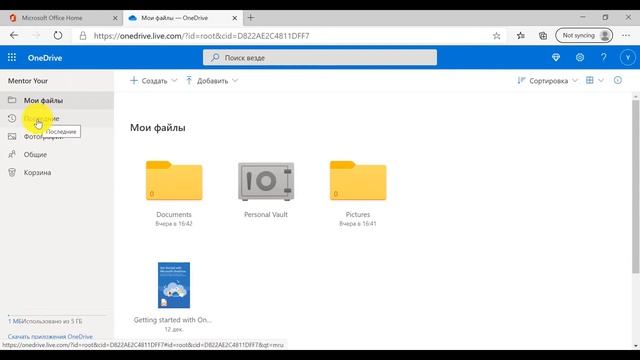The height and width of the screenshot is (360, 640).
Task: Click the shared people icon in sidebar
Action: point(12,154)
